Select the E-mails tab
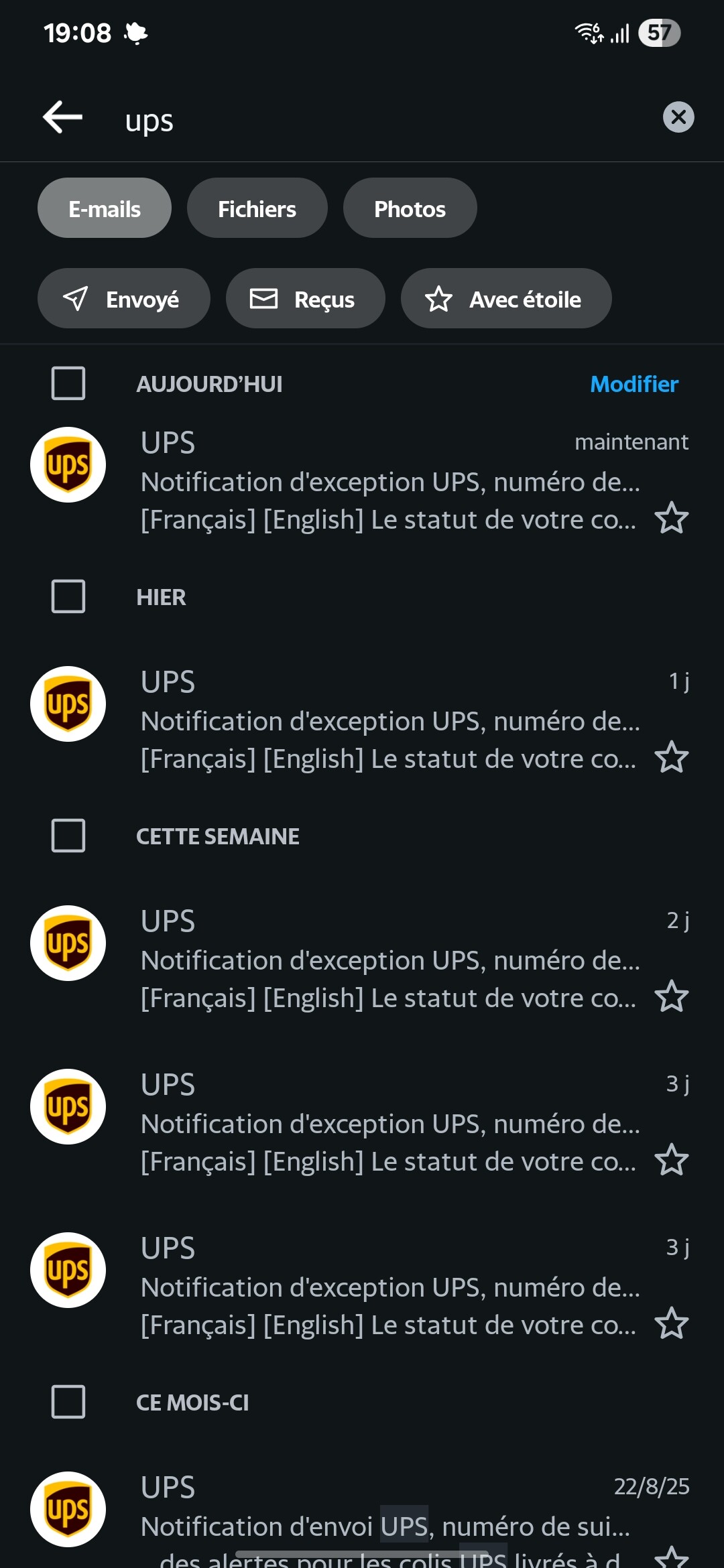Viewport: 724px width, 1568px height. 105,208
